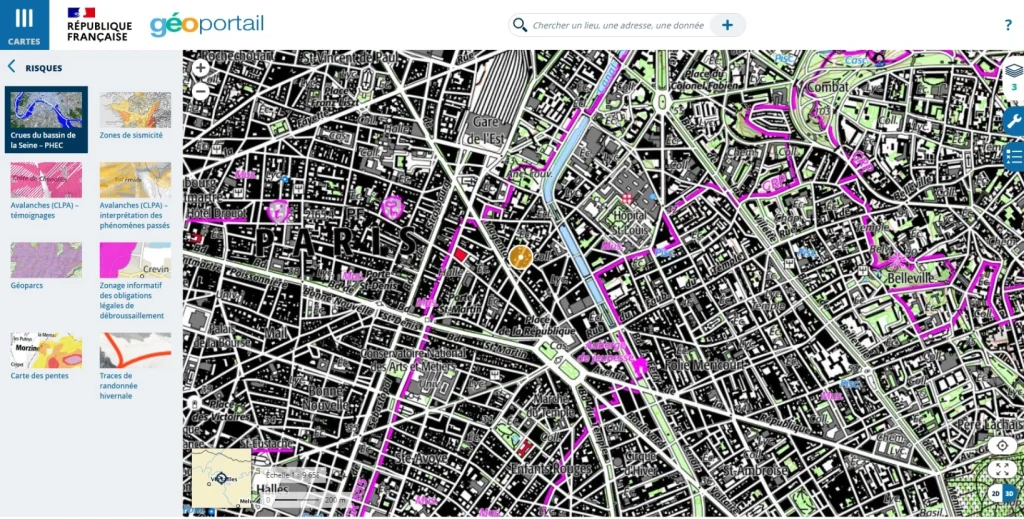This screenshot has height=519, width=1024.
Task: Click the géoportail logo
Action: click(x=206, y=25)
